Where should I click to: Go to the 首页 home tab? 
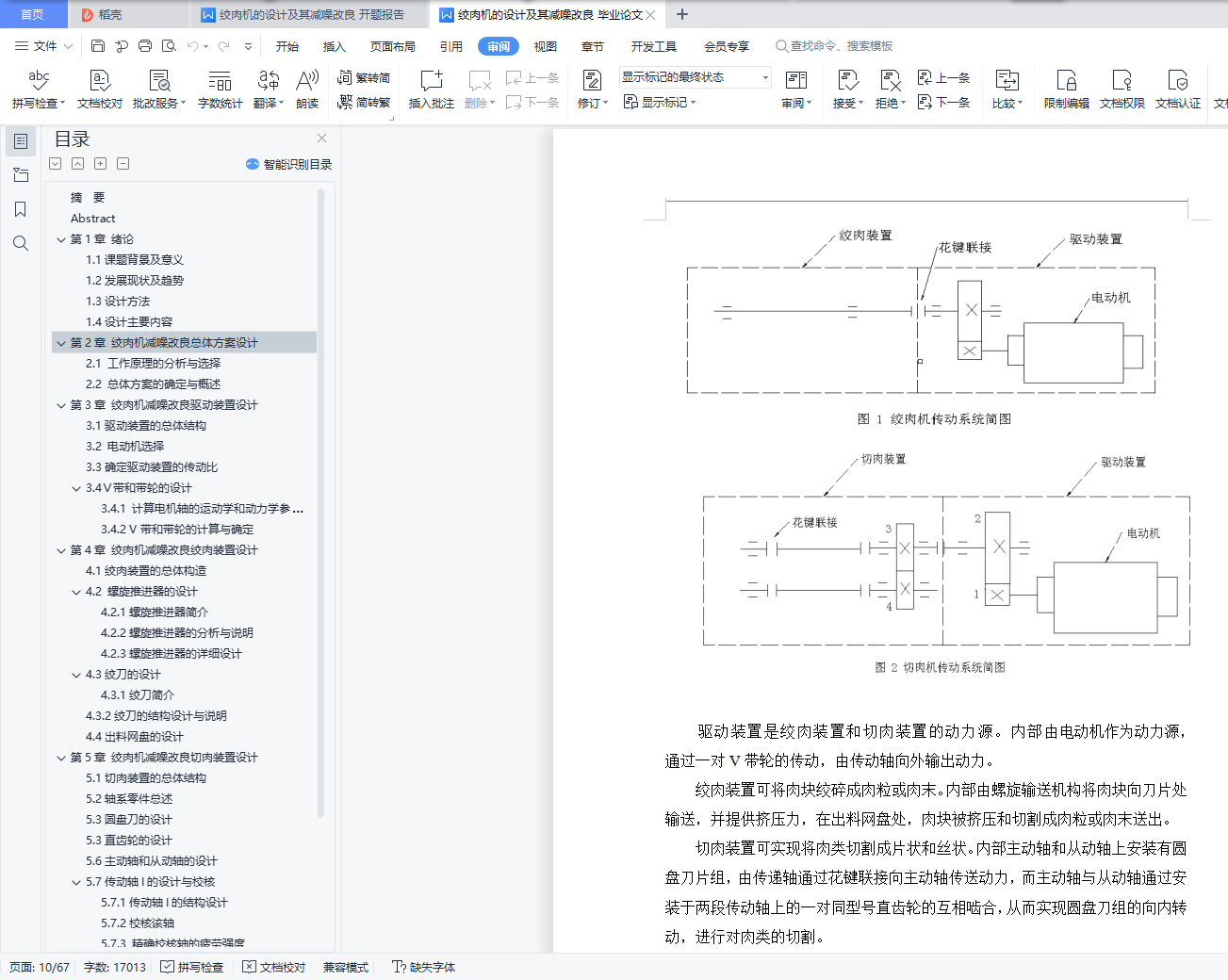(33, 14)
